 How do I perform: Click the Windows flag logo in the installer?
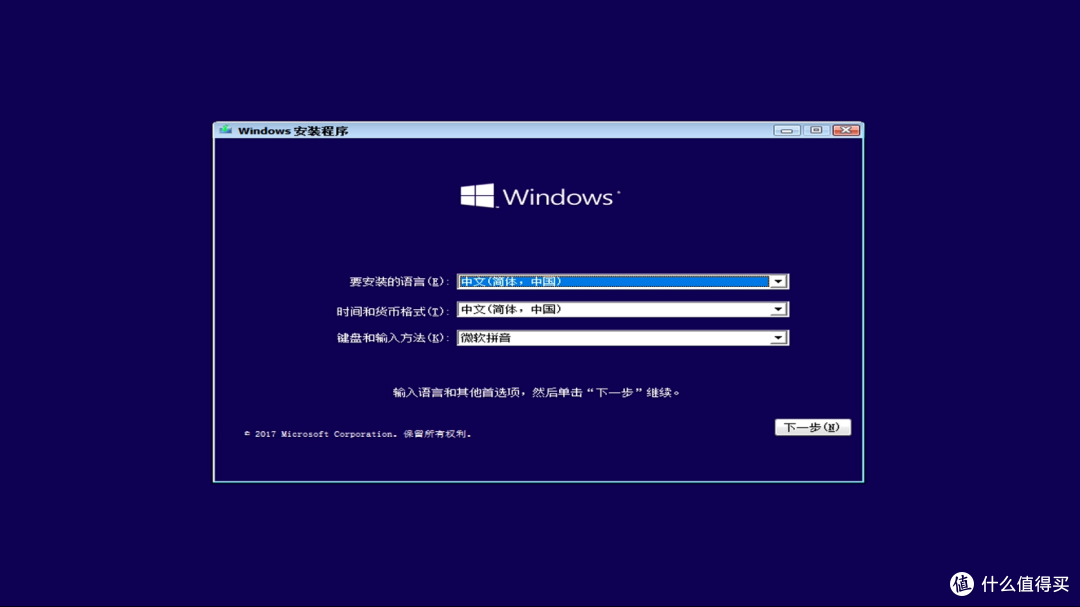477,196
